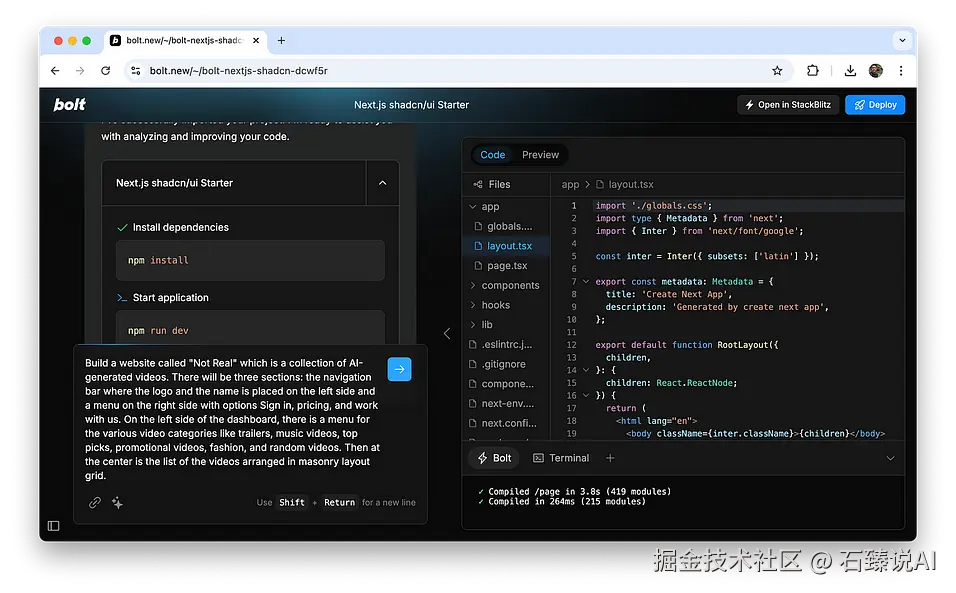Click the npm install command block
The width and height of the screenshot is (956, 593).
[250, 260]
